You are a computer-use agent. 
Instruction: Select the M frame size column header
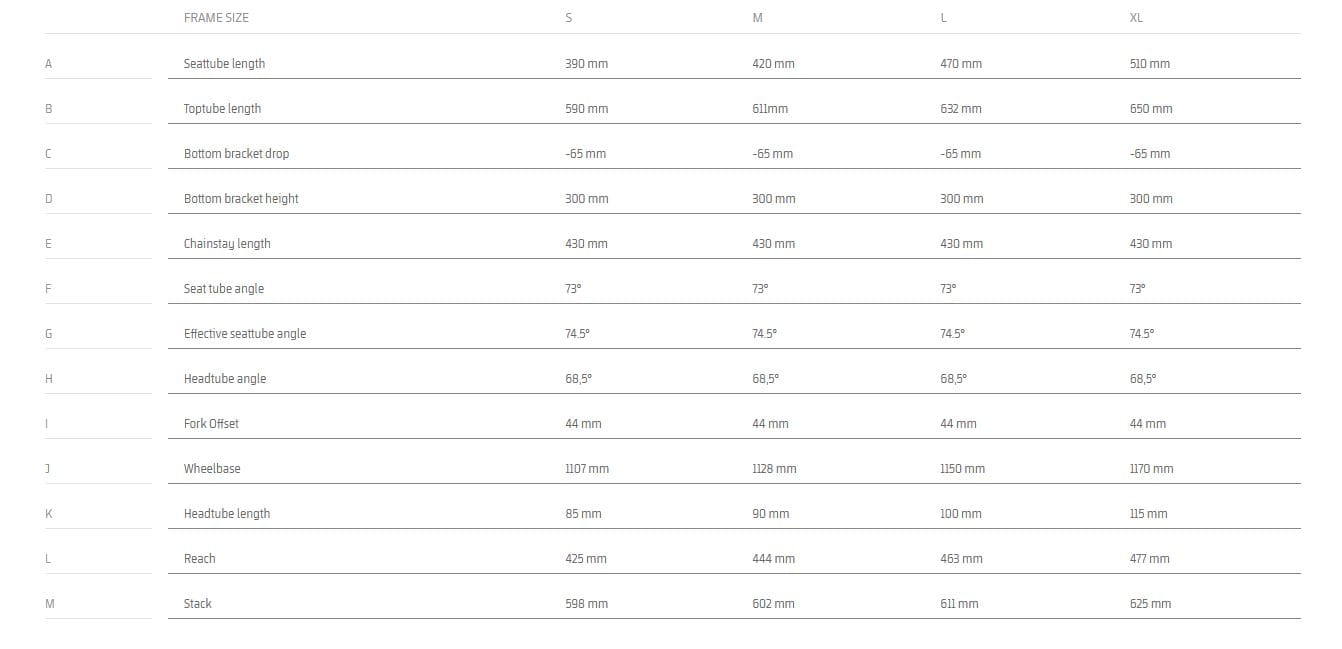pyautogui.click(x=757, y=18)
